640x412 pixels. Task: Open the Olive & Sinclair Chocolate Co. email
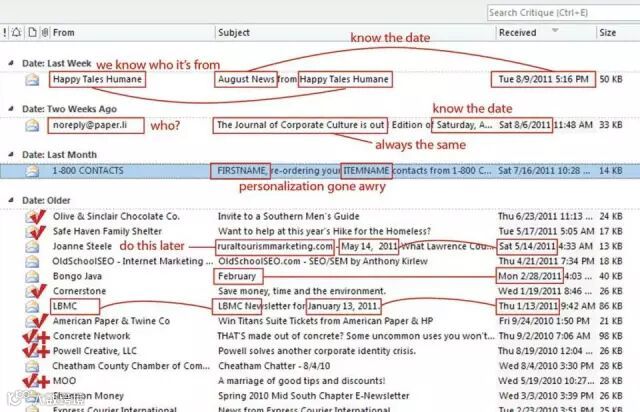(116, 216)
